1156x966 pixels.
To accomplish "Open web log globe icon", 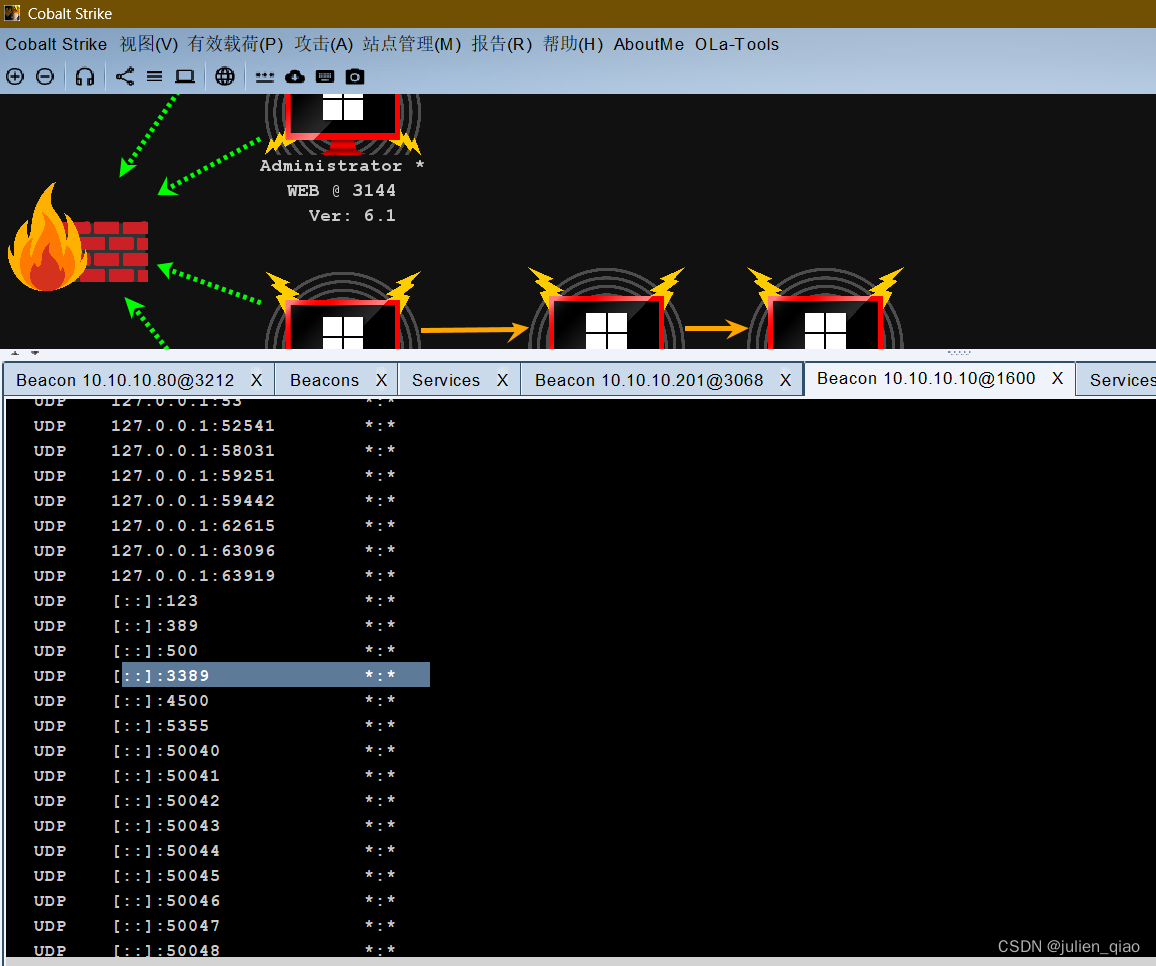I will pyautogui.click(x=225, y=77).
